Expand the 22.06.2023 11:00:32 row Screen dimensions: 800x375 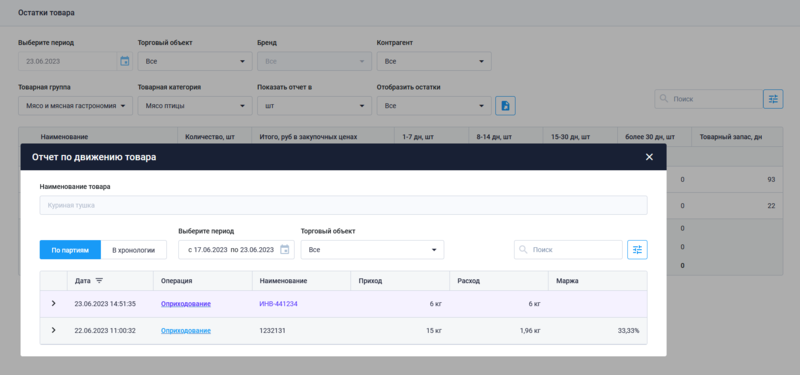tap(54, 330)
